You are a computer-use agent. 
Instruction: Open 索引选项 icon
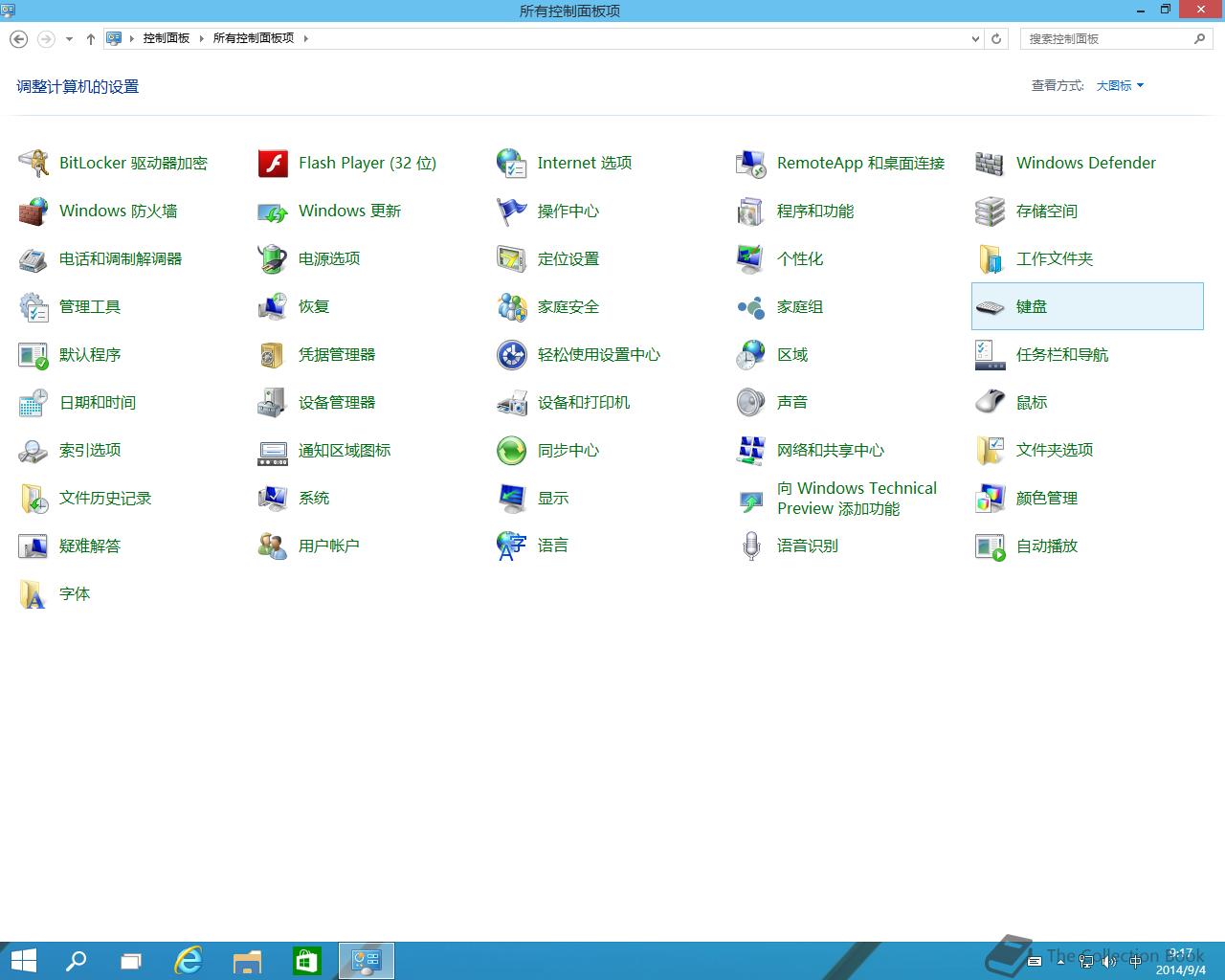pos(33,450)
